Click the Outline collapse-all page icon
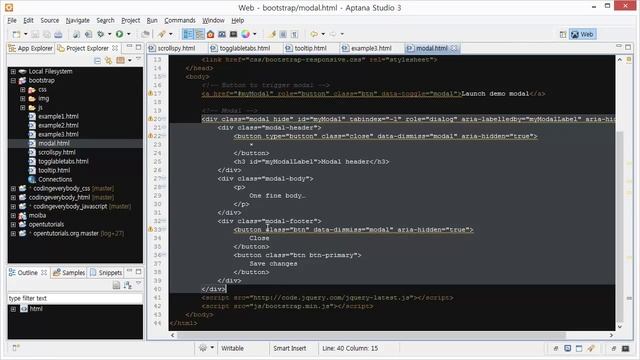Screen dimensions: 640x360 click(x=116, y=285)
